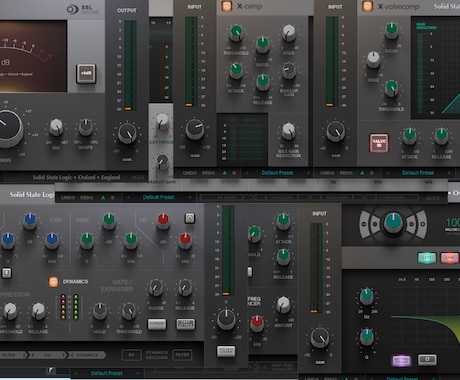The width and height of the screenshot is (460, 380).
Task: Click the Max Gain Reduction knob in X-comp
Action: [x=289, y=131]
